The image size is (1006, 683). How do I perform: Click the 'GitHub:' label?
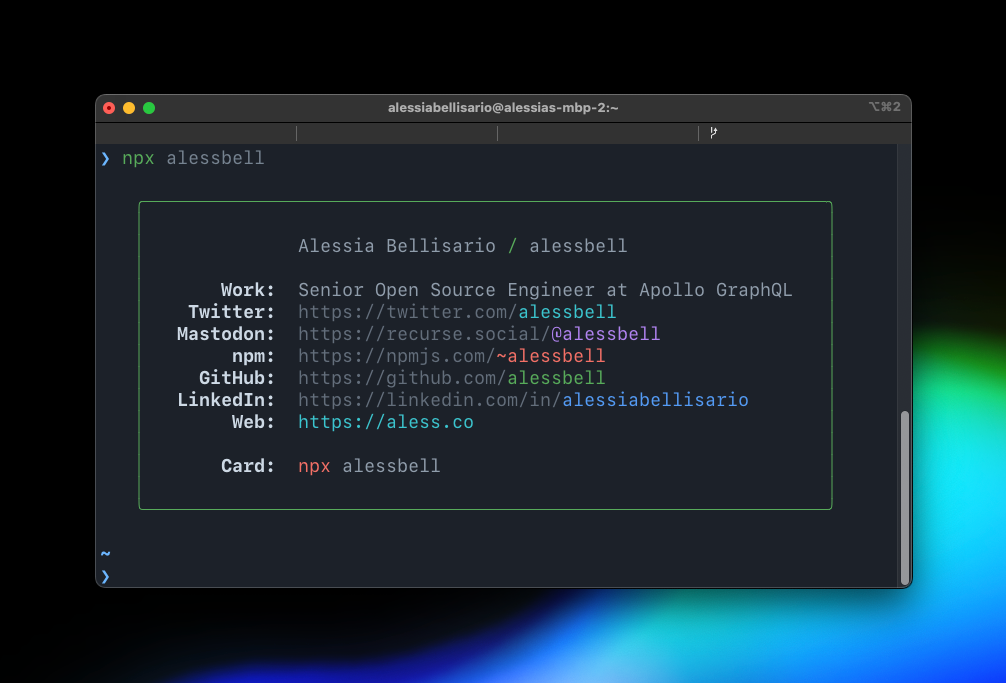click(x=237, y=378)
